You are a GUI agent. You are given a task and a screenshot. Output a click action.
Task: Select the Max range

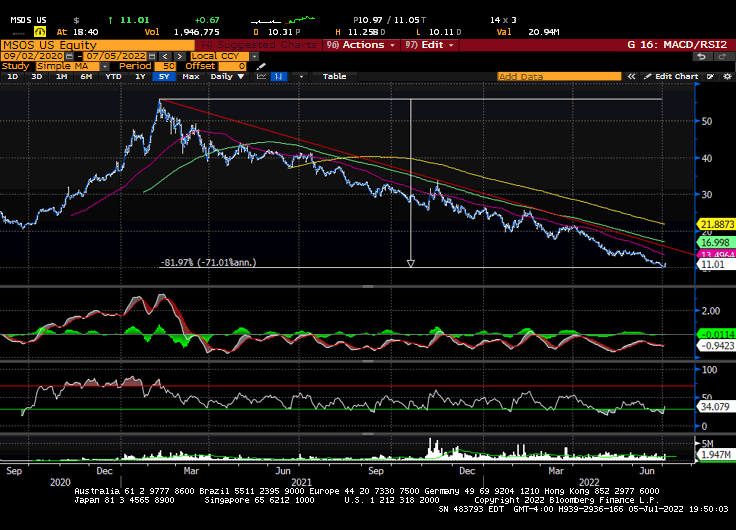click(x=191, y=77)
